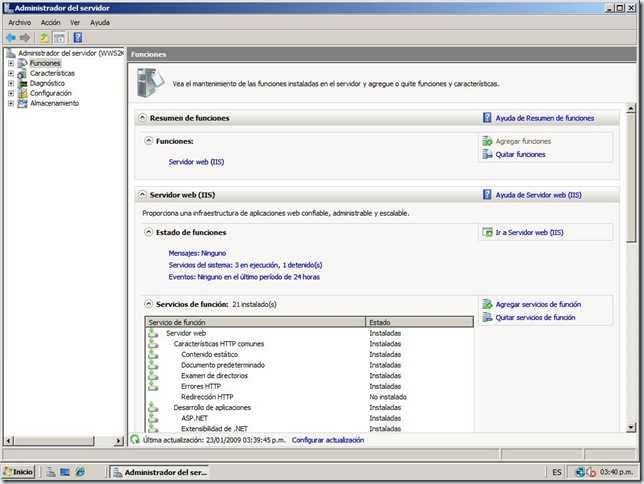This screenshot has height=484, width=644.
Task: Select the Redirección HTTP row
Action: (309, 397)
